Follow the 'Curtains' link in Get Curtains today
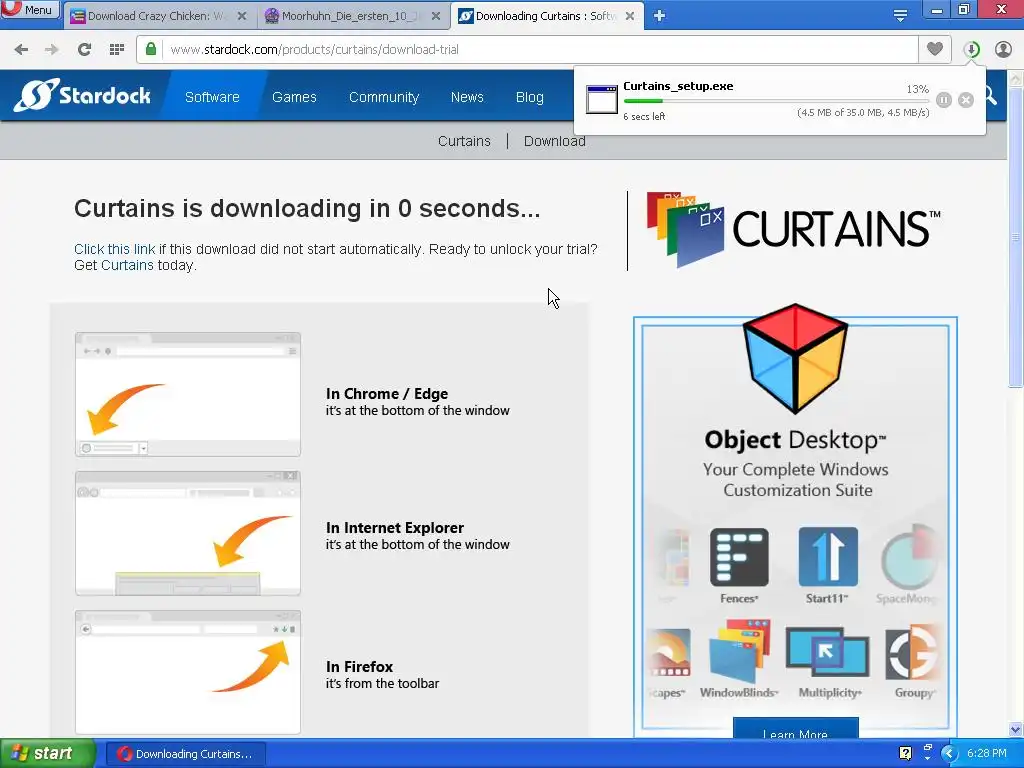The image size is (1024, 768). (127, 265)
